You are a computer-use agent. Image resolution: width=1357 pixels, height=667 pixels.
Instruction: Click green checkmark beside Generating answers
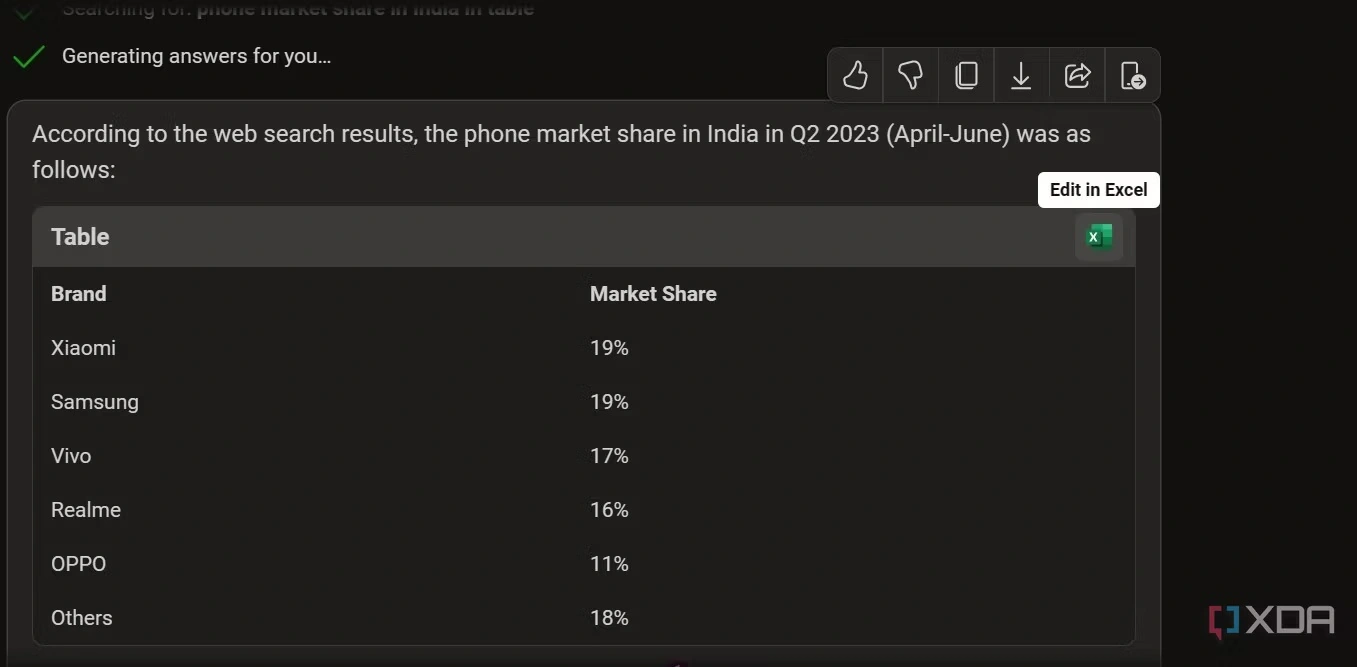(29, 57)
